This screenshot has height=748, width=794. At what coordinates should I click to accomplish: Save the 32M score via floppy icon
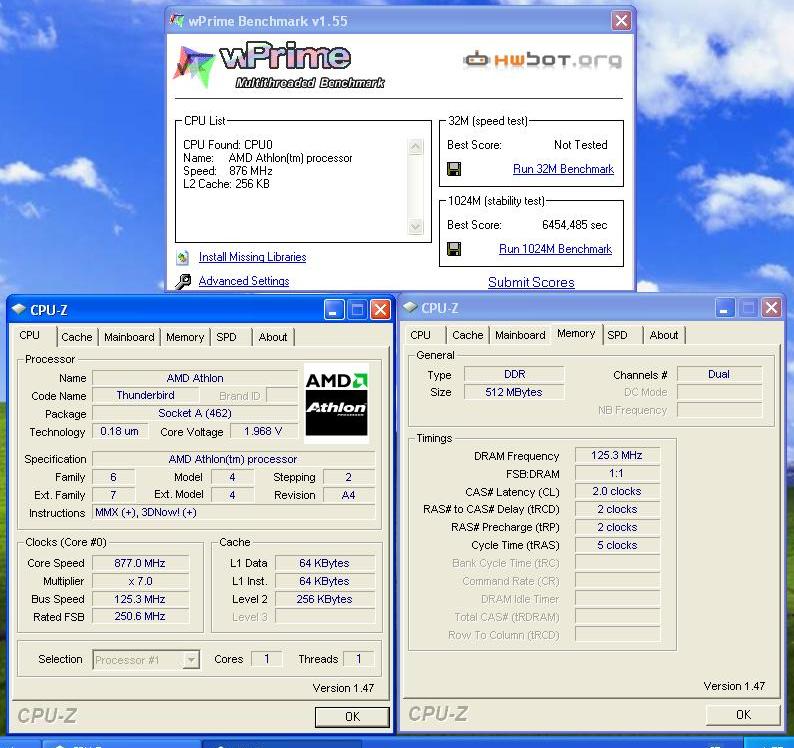(x=454, y=169)
